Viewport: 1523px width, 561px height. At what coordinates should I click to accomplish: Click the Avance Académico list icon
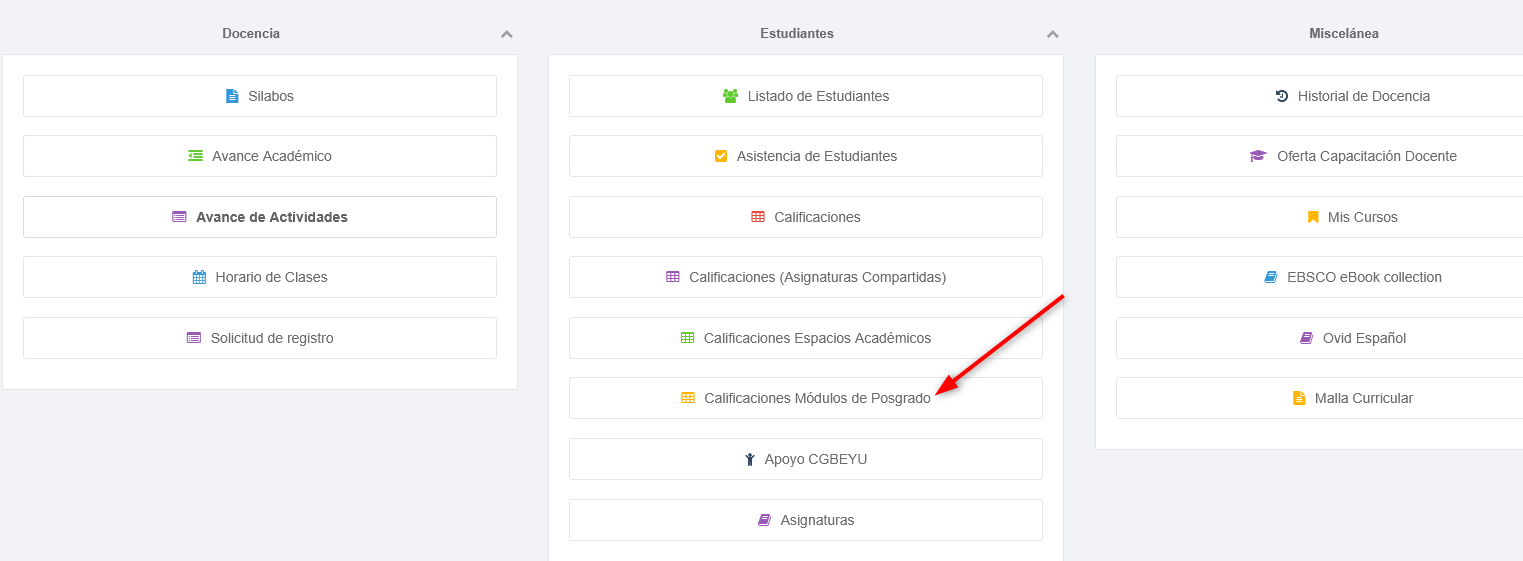[196, 156]
